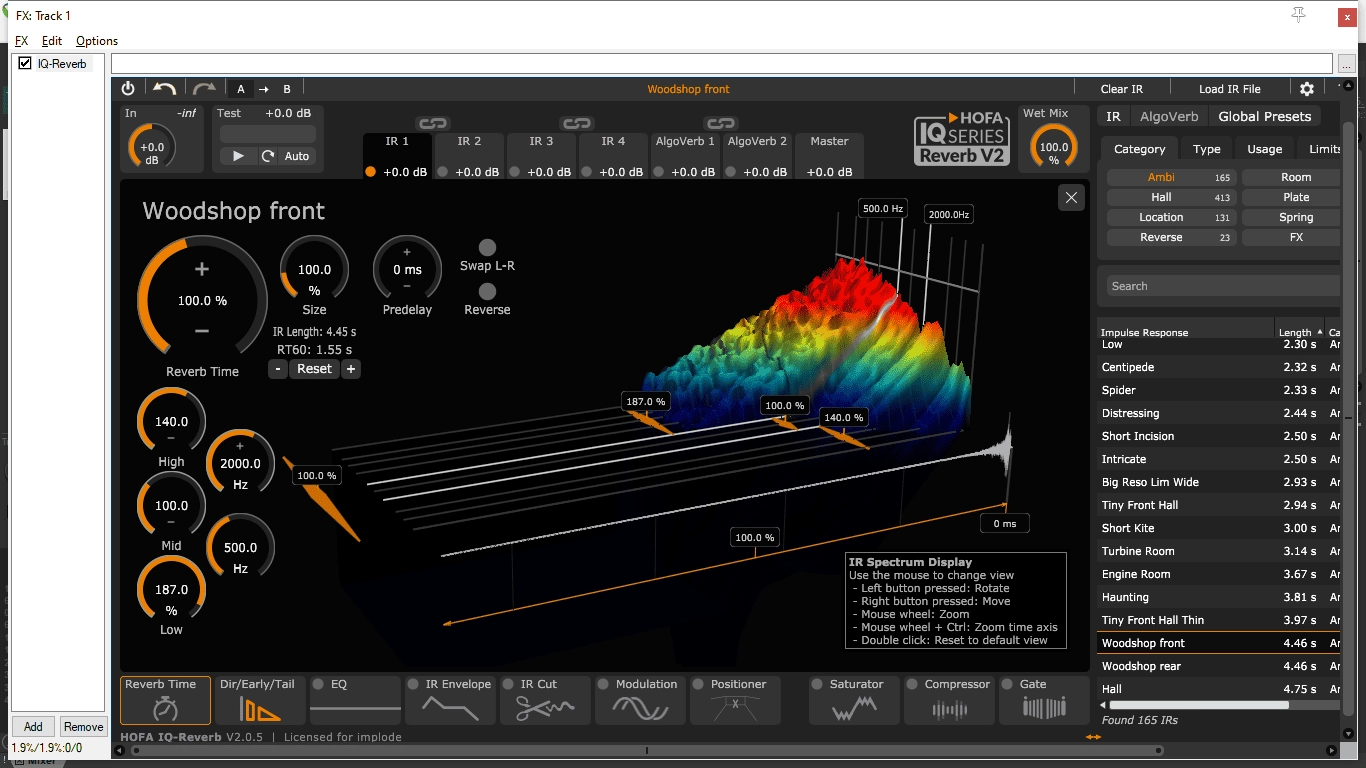Image resolution: width=1366 pixels, height=768 pixels.
Task: Select 'Woodshop rear' impulse response
Action: coord(1218,666)
